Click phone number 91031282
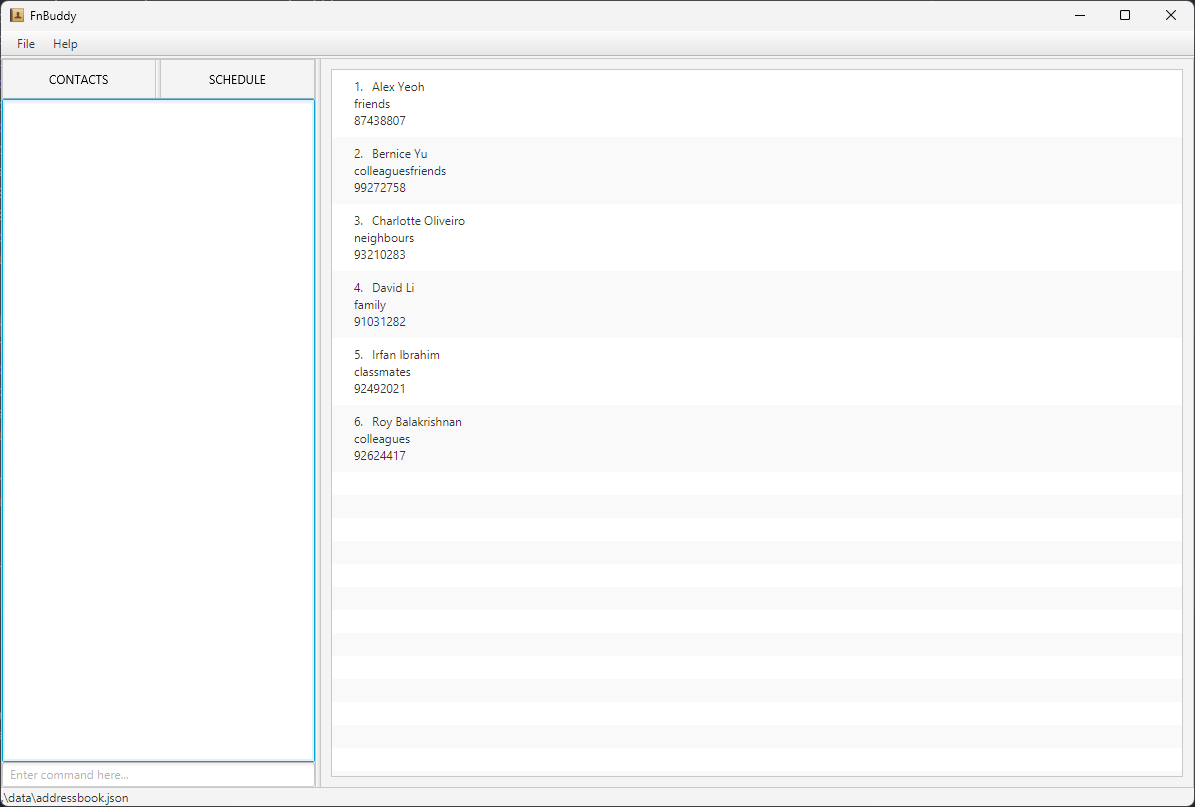 tap(380, 322)
